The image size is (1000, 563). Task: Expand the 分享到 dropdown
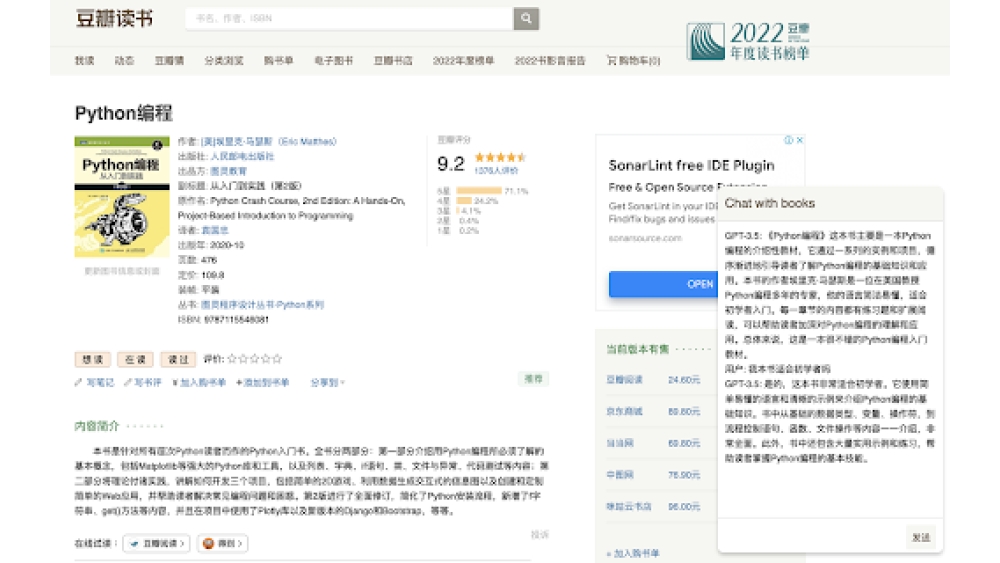(x=327, y=383)
